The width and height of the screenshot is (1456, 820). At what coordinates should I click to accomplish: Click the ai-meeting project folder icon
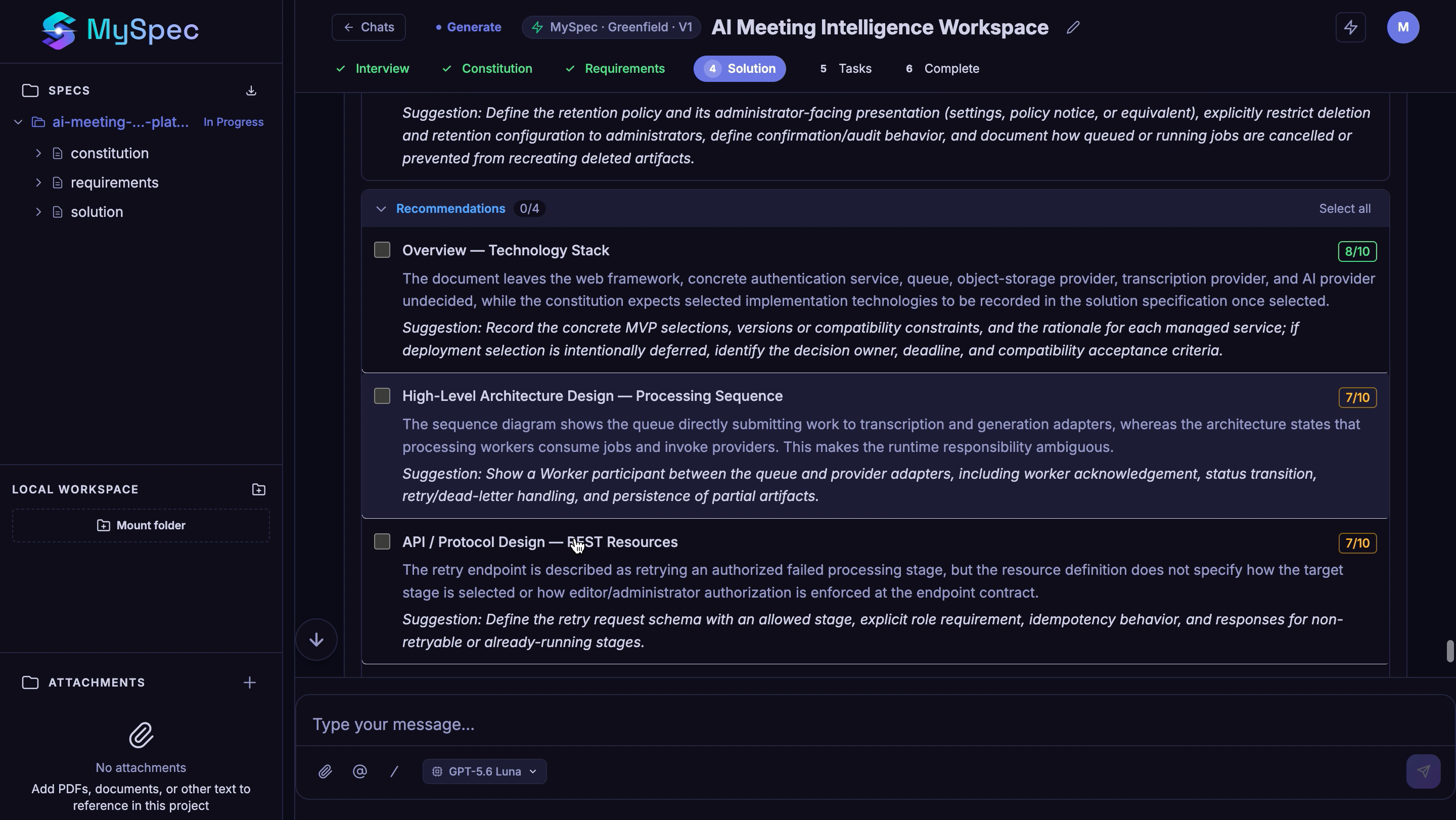38,122
